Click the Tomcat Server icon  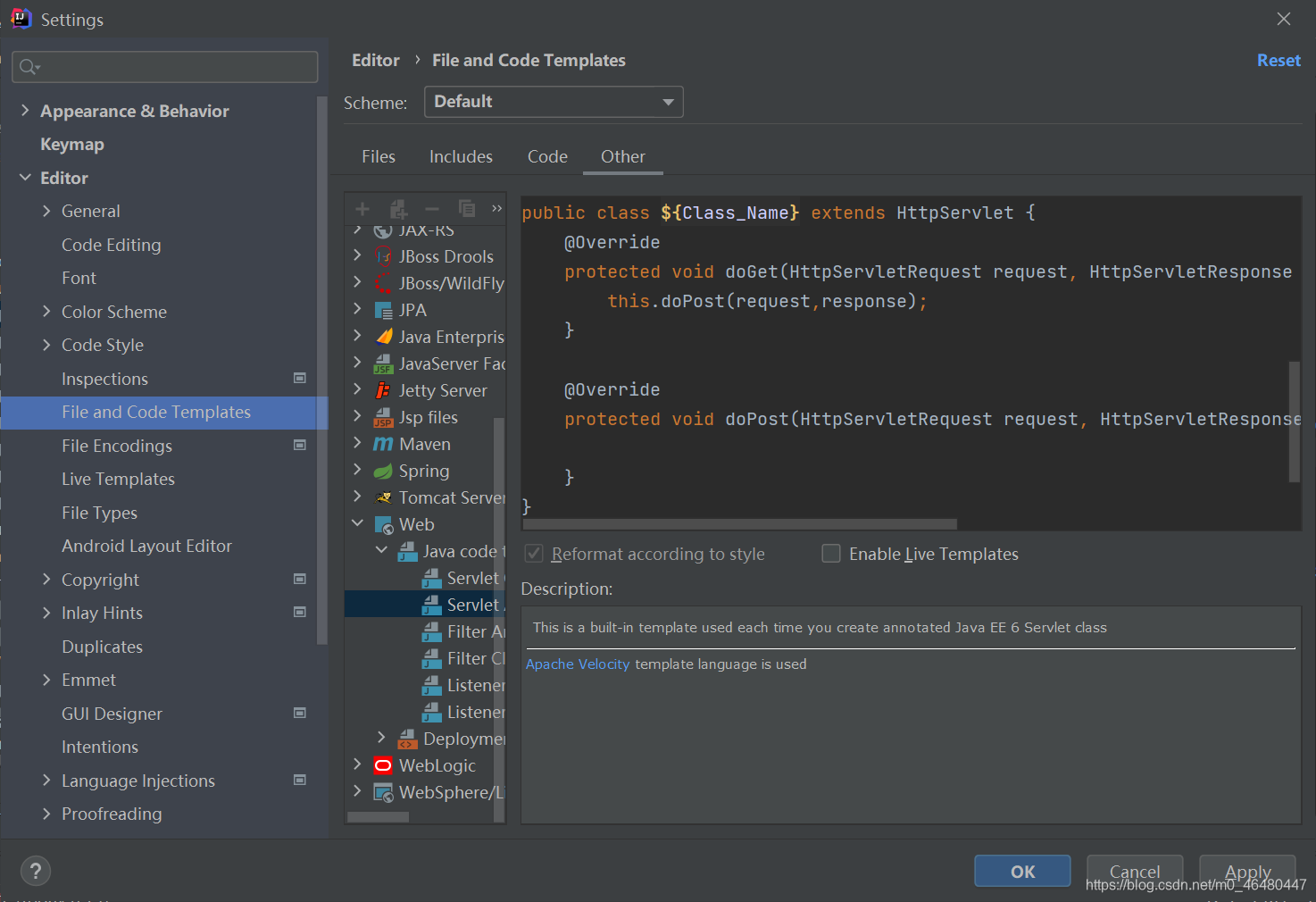(383, 497)
